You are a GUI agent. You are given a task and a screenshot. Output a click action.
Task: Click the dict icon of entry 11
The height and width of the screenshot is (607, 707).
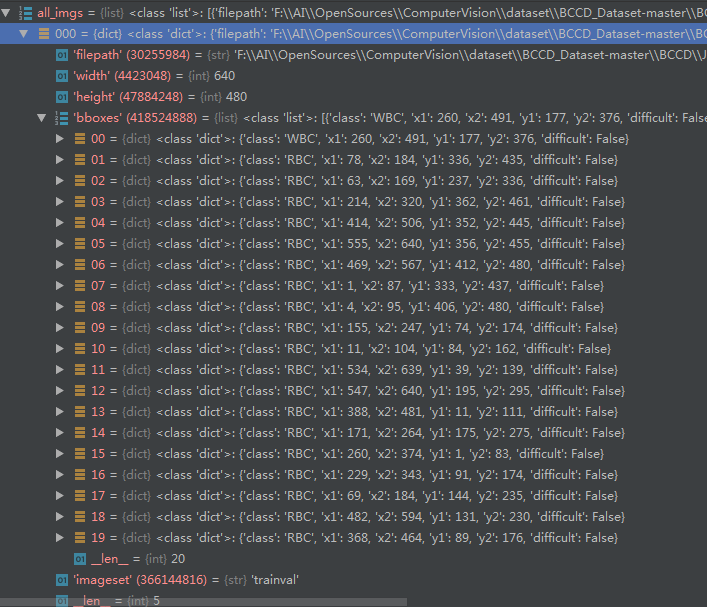(80, 369)
